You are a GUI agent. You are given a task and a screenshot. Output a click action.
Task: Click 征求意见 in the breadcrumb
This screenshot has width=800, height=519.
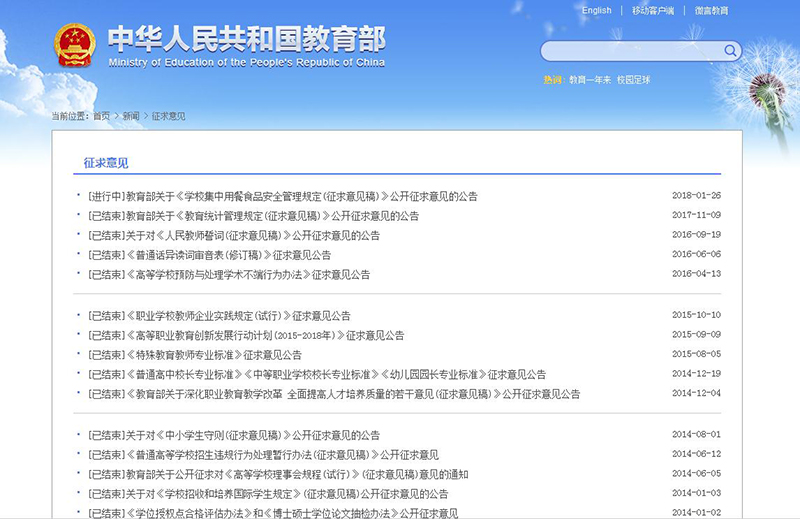click(x=168, y=116)
